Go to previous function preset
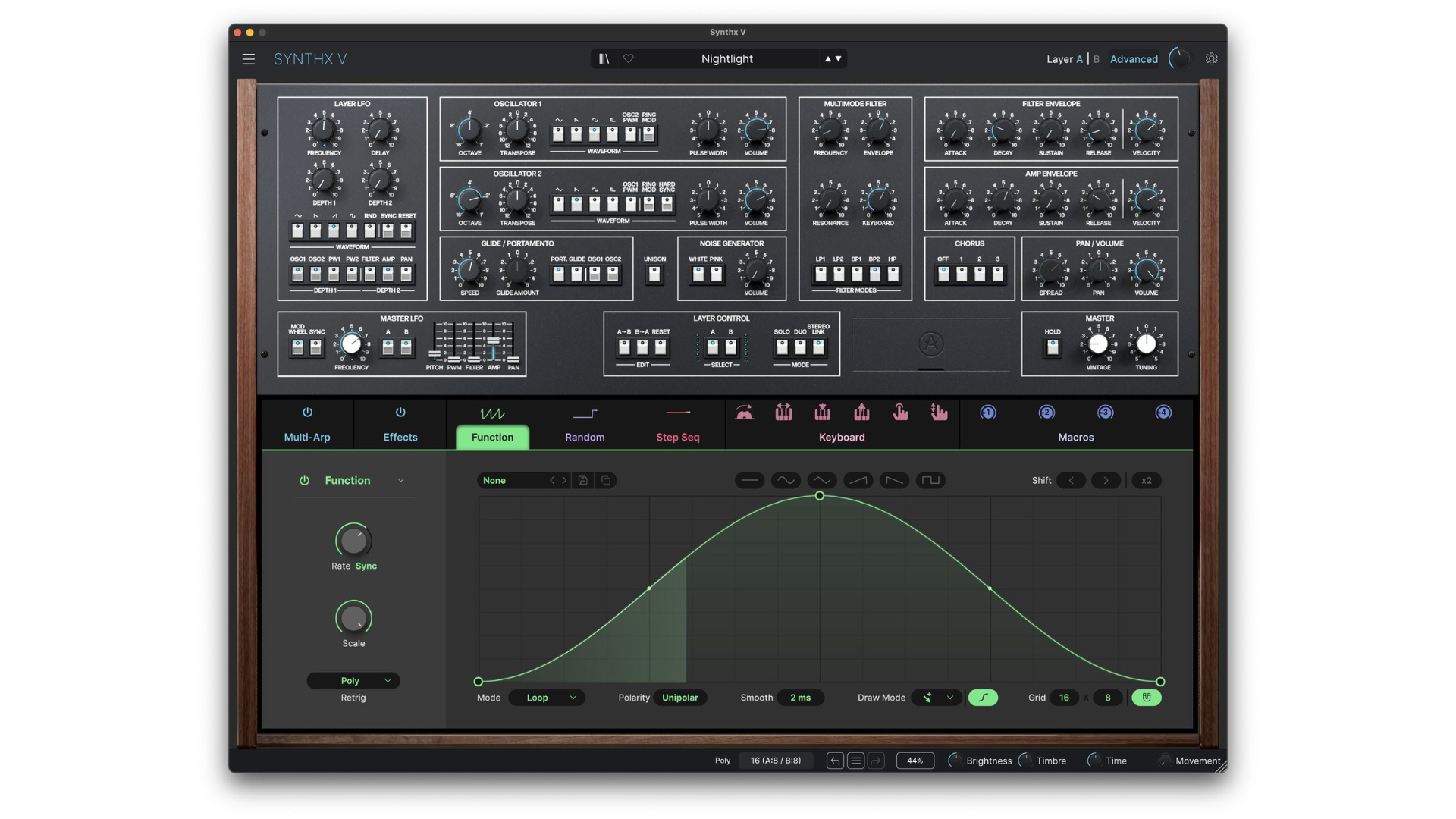1456x819 pixels. tap(552, 480)
